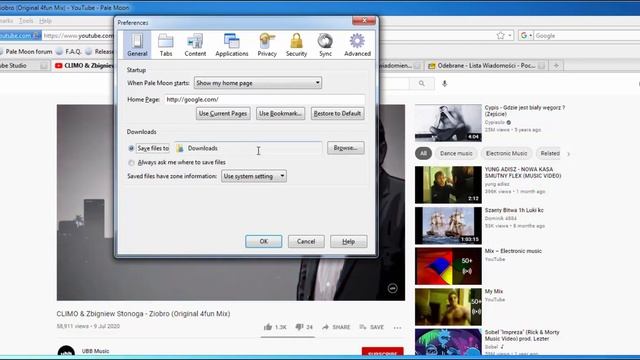Click the Google search box in toolbar

[585, 36]
